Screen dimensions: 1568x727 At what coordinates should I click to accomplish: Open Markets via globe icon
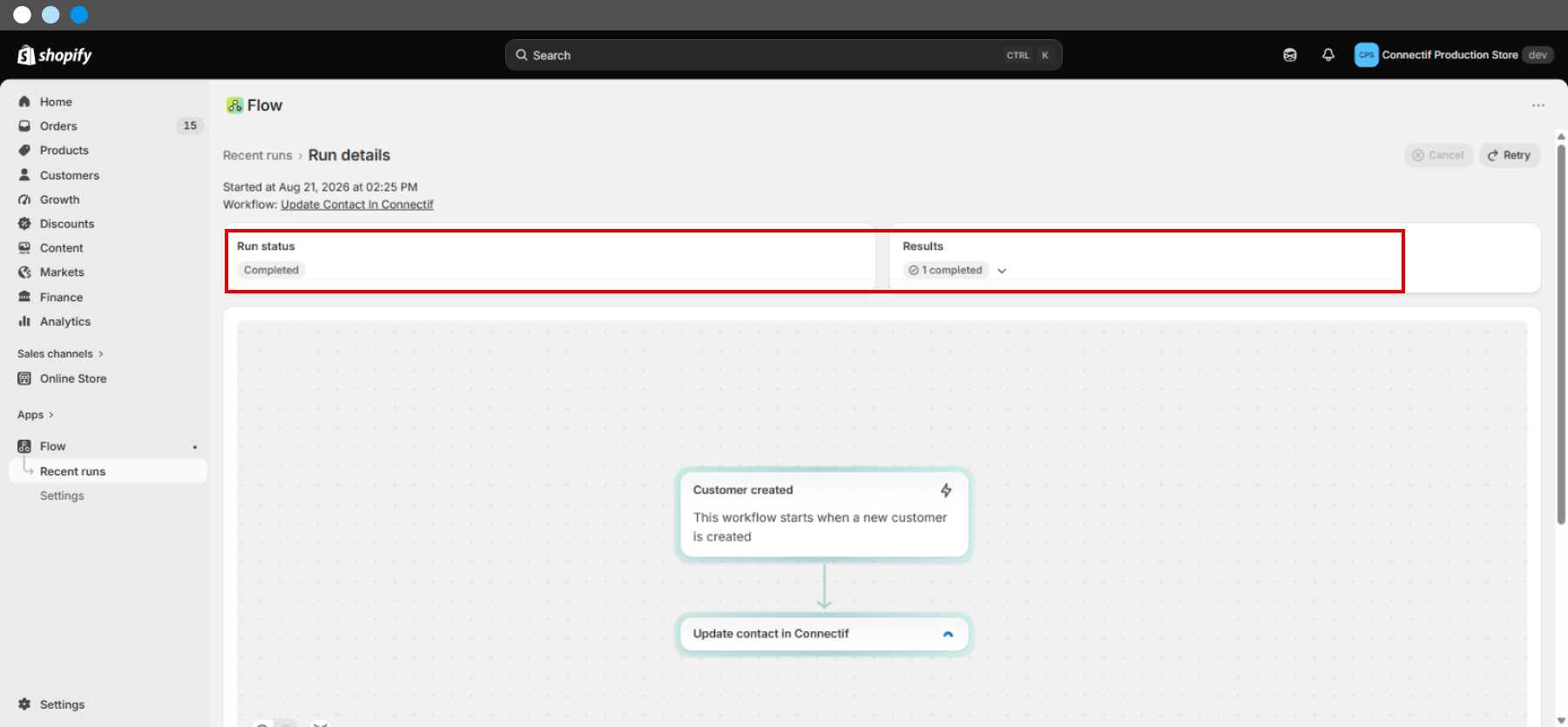point(24,273)
